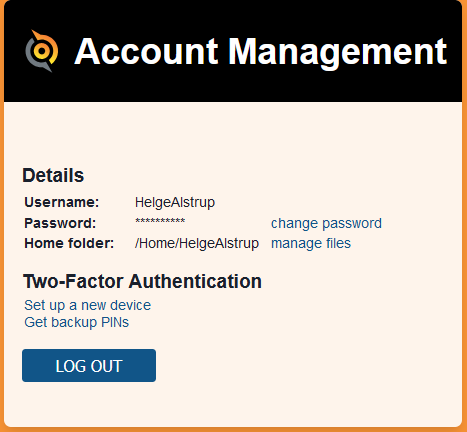Click the word files in manage files
Screen dimensions: 467x432
coord(338,243)
